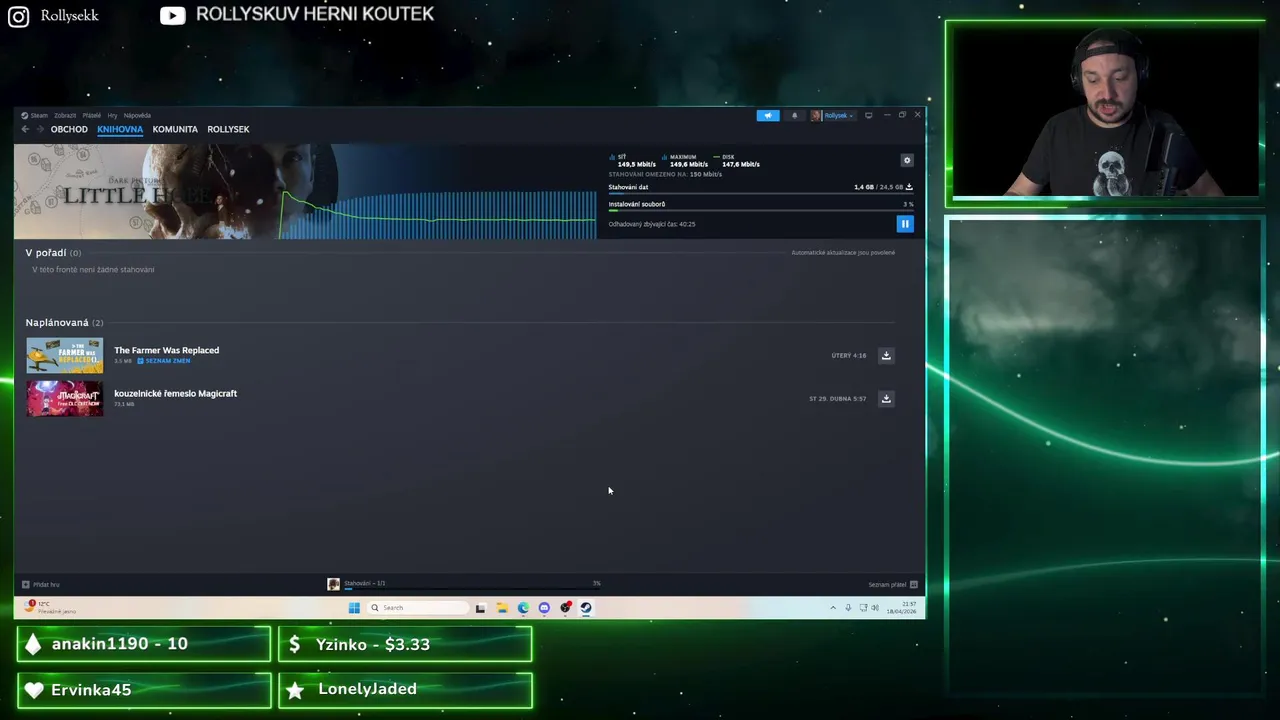This screenshot has width=1280, height=720.
Task: Click the V pořadí section heading
Action: (x=53, y=253)
